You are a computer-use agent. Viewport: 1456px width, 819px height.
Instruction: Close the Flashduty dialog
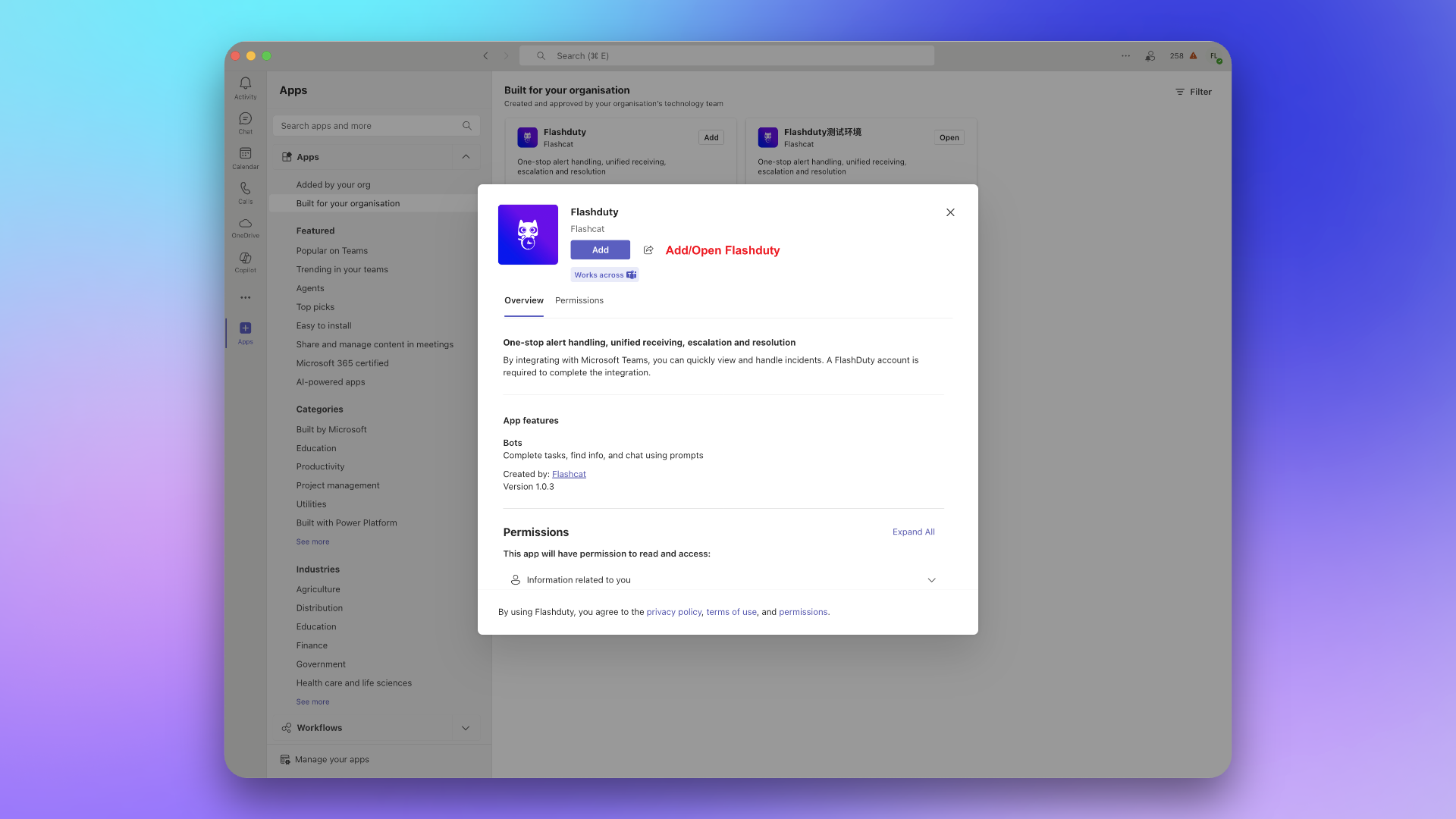point(950,212)
